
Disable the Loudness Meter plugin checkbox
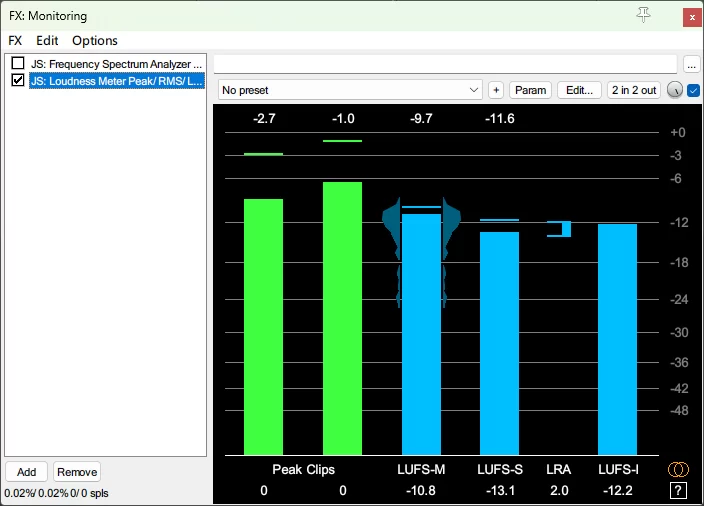click(18, 80)
